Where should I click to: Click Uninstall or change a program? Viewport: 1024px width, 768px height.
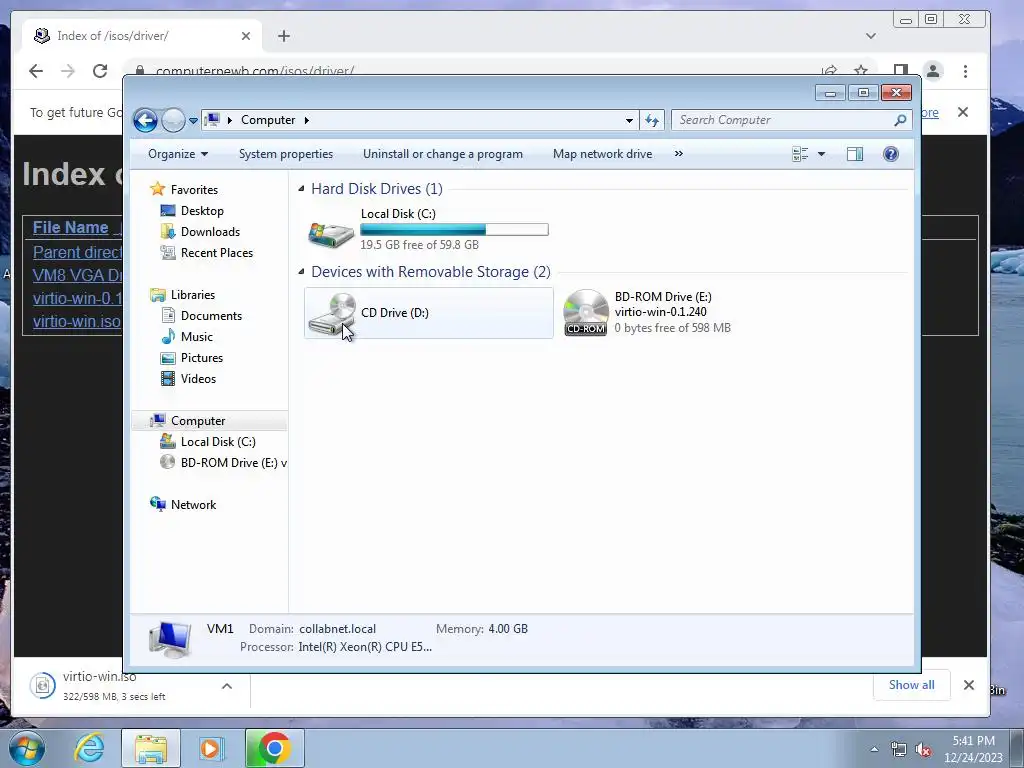coord(443,154)
